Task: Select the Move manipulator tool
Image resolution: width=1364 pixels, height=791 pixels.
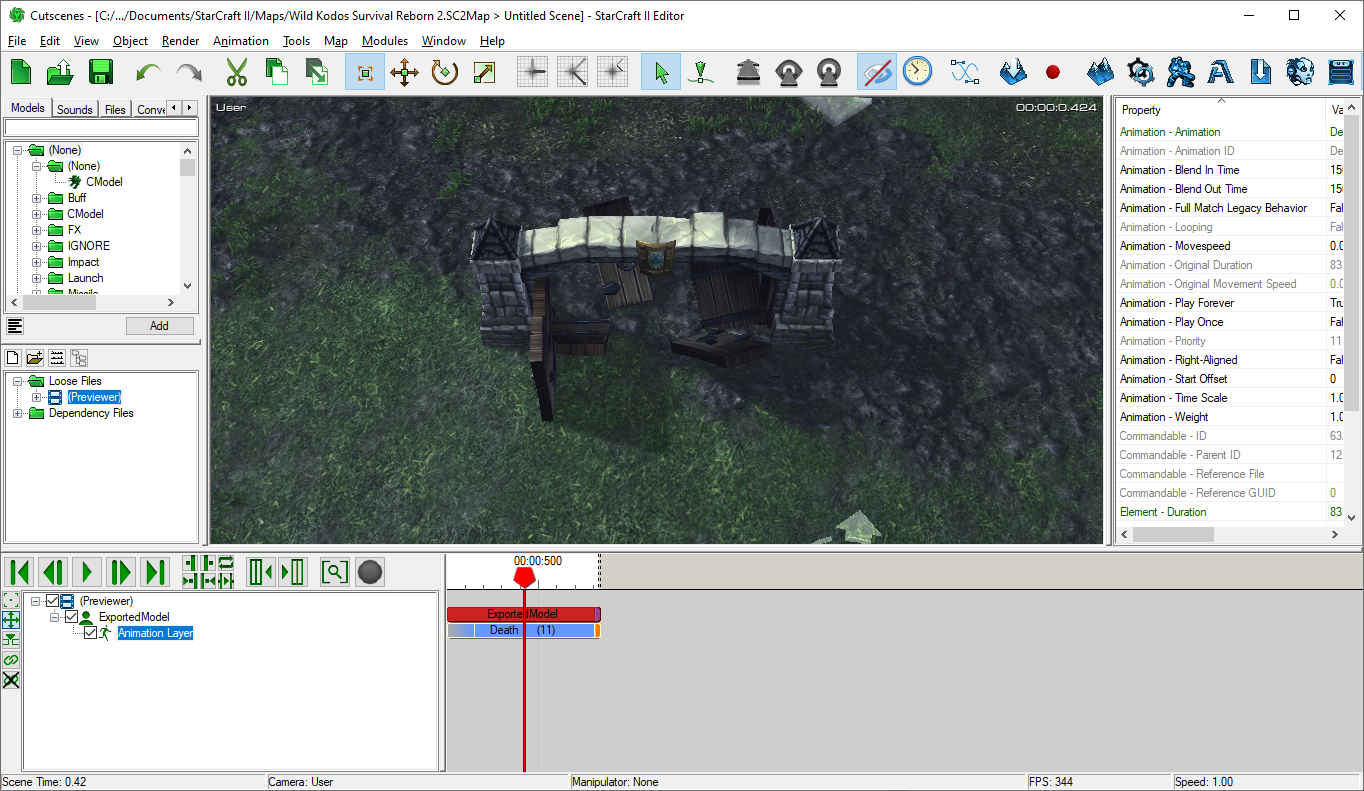Action: pyautogui.click(x=404, y=71)
